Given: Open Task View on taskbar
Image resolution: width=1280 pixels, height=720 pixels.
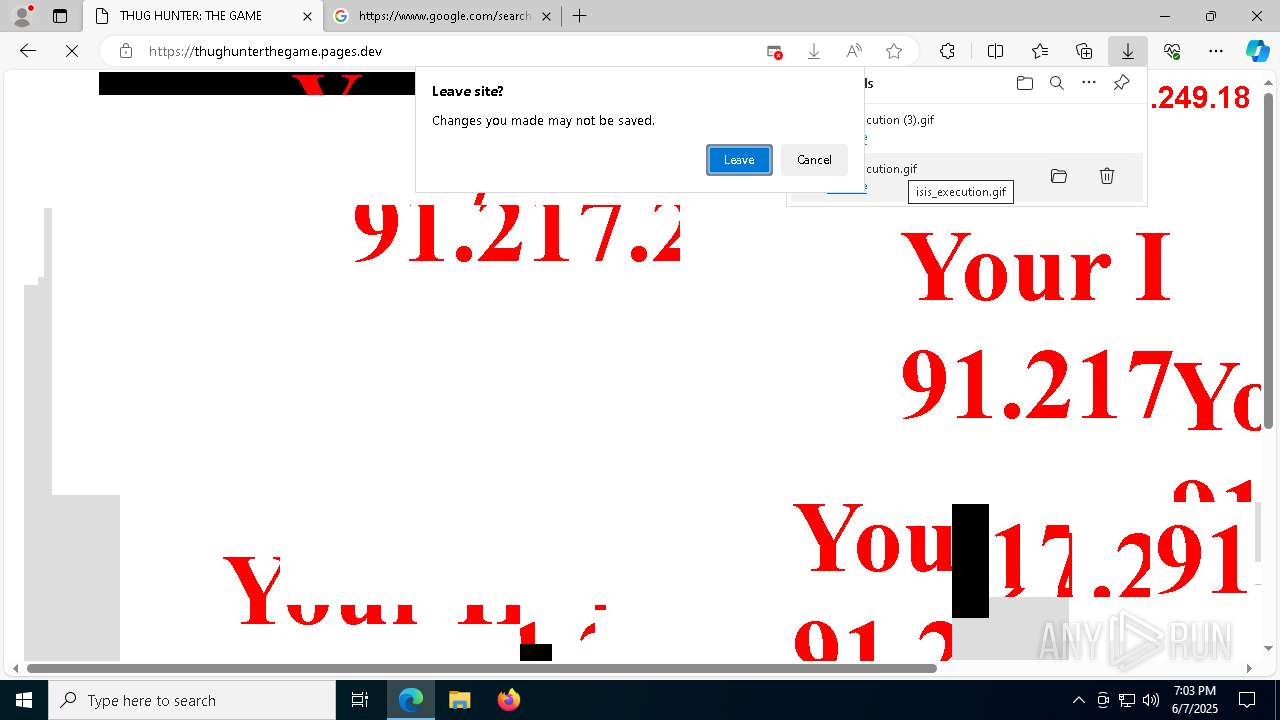Looking at the screenshot, I should click(360, 700).
